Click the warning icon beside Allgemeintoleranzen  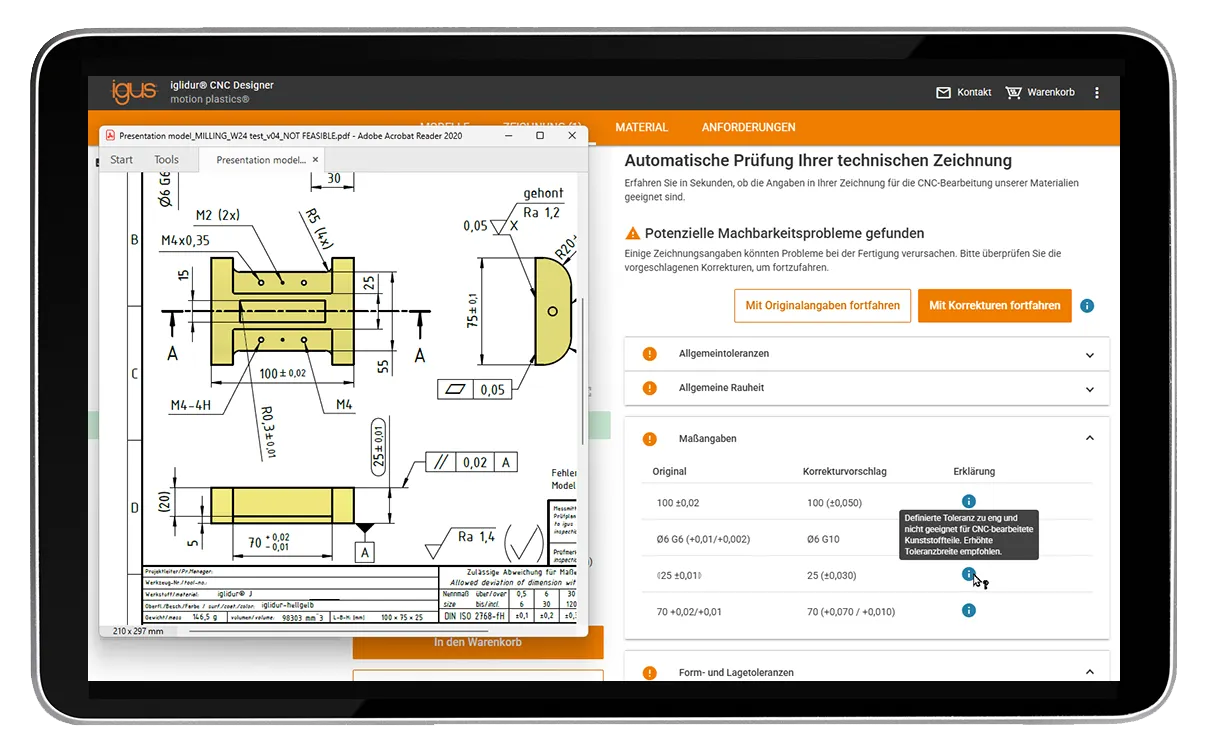tap(650, 354)
